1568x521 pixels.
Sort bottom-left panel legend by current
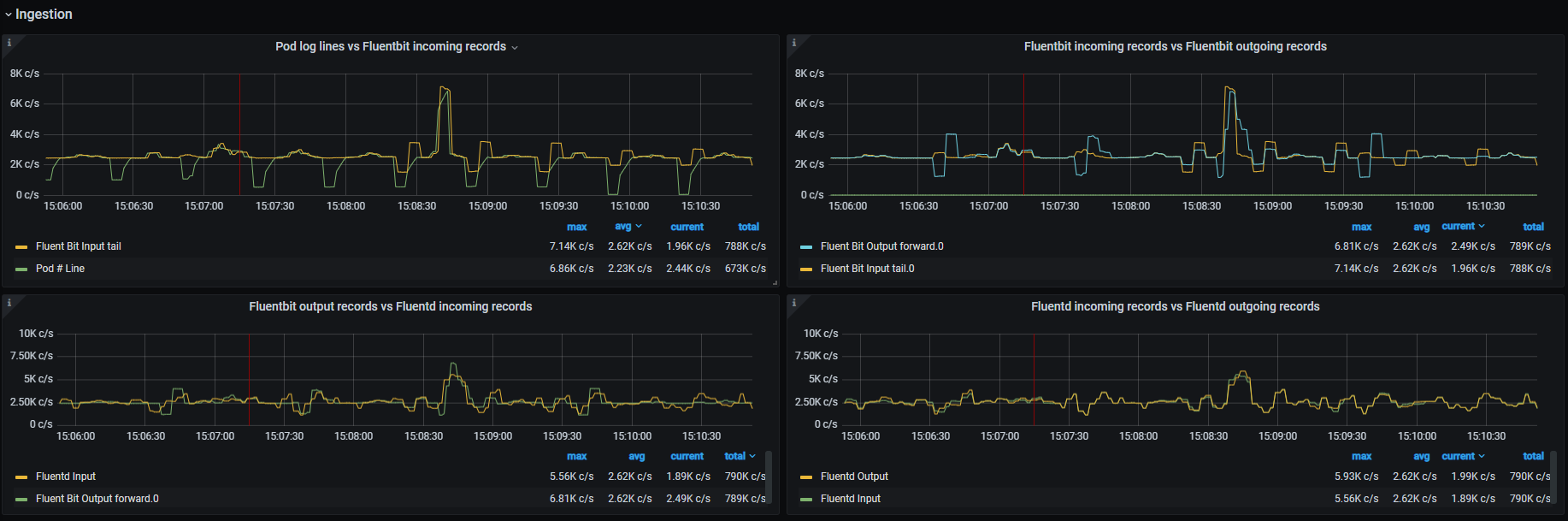687,456
